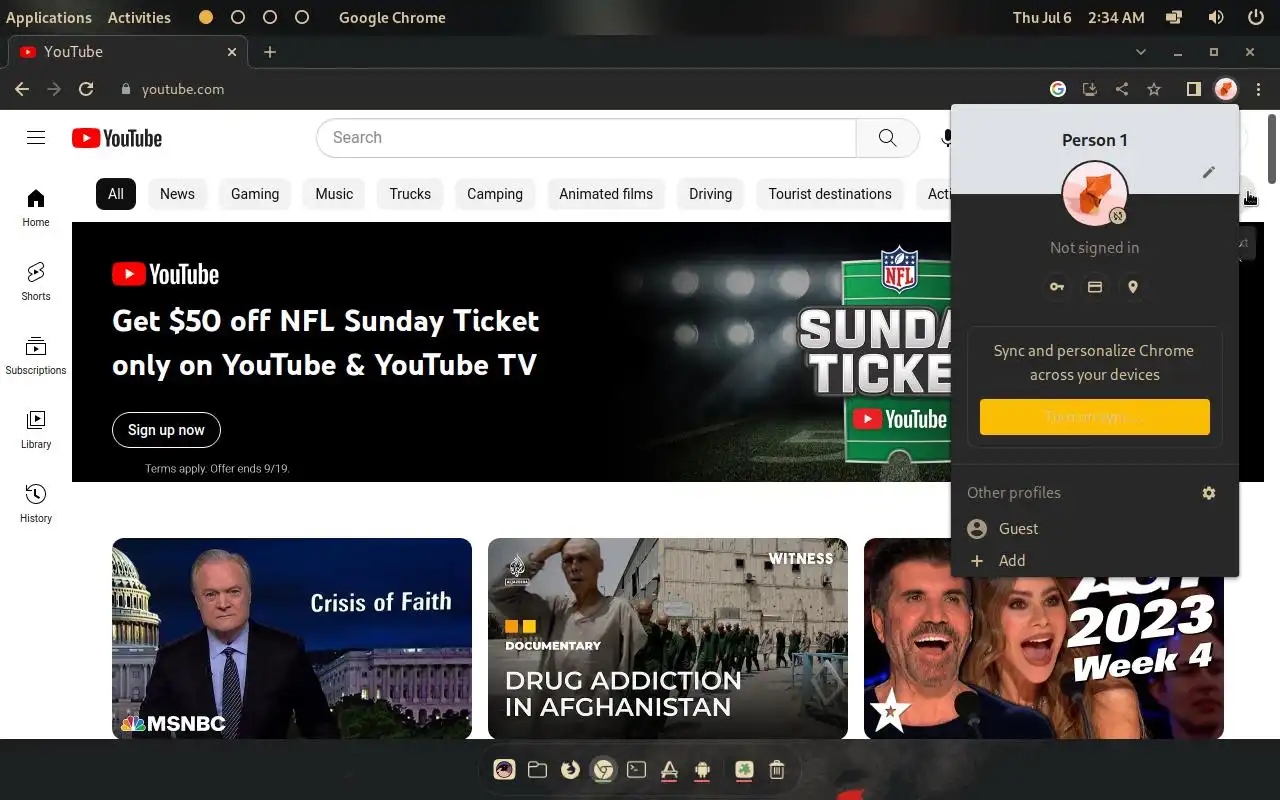Screen dimensions: 1280x800
Task: Add a new Chrome profile
Action: point(1095,561)
